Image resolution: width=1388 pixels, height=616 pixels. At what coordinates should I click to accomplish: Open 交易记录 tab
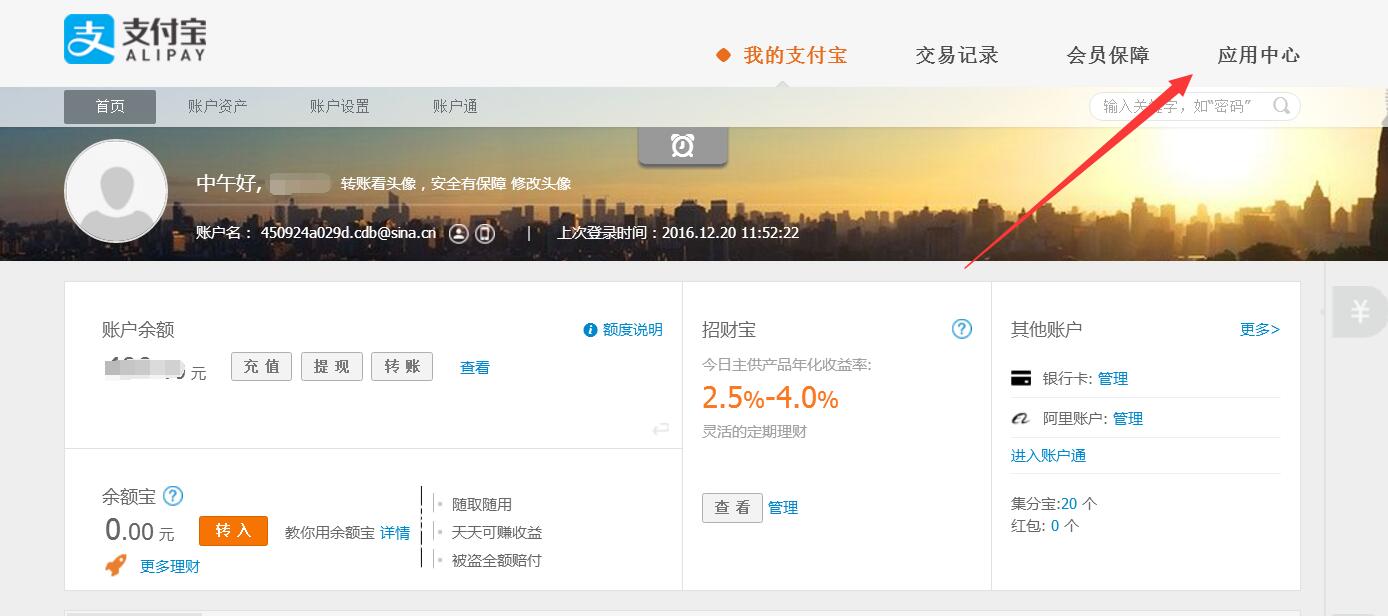tap(957, 55)
